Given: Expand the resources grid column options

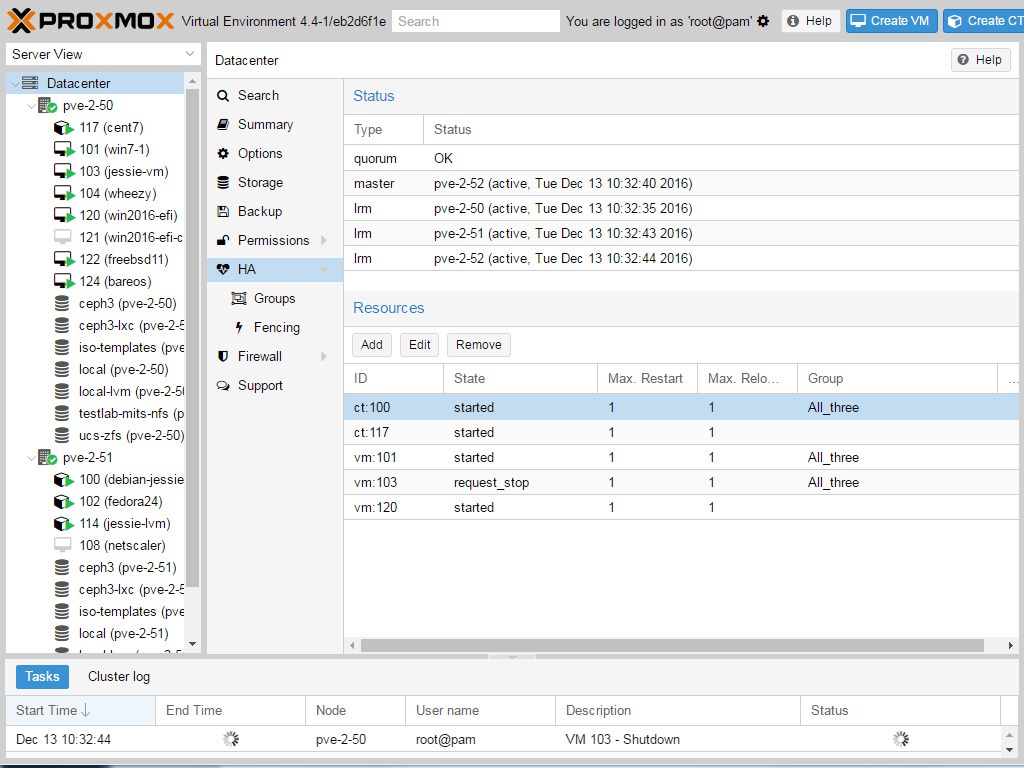Looking at the screenshot, I should pos(1013,379).
